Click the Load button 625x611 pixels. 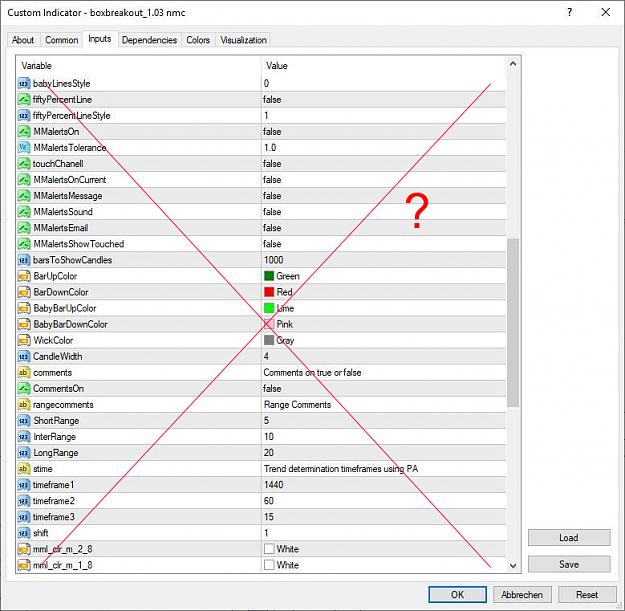(569, 538)
